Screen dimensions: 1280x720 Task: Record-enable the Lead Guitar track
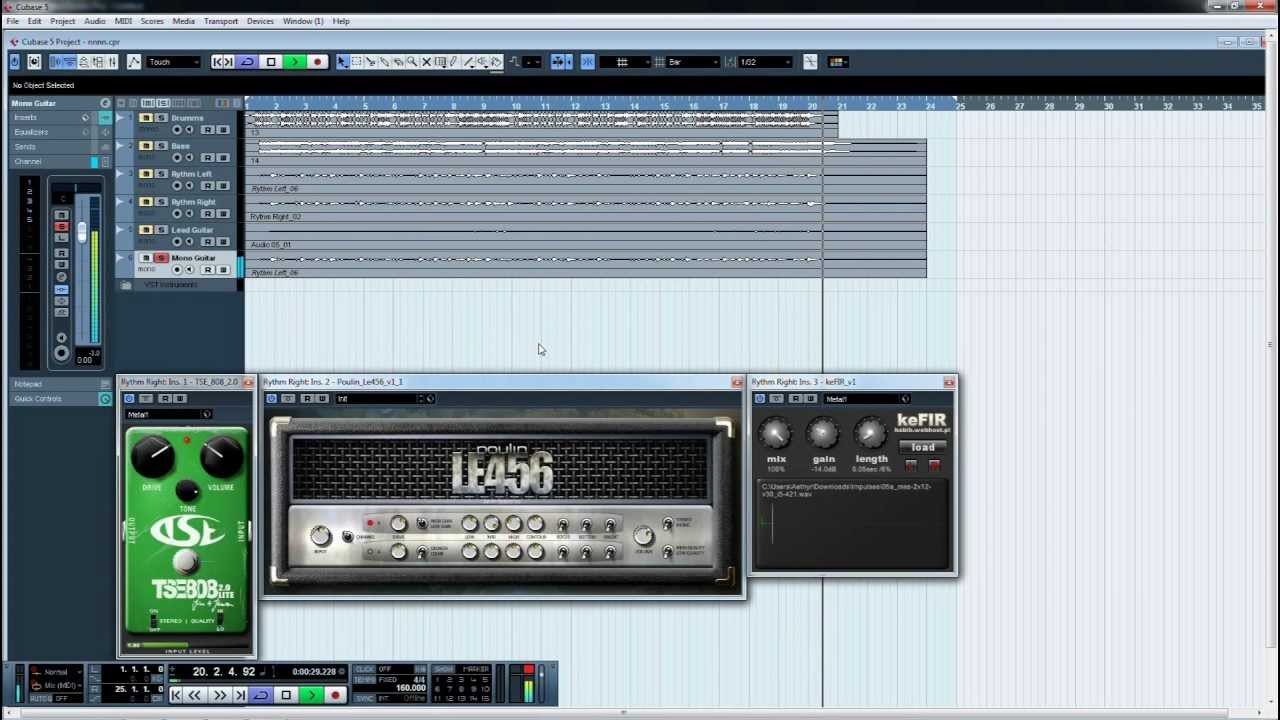click(177, 241)
